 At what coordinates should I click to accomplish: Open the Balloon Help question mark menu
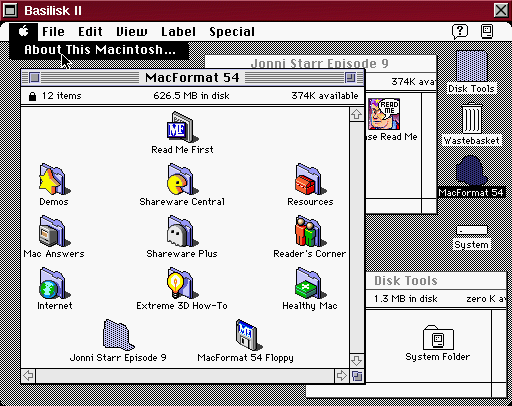[x=460, y=32]
